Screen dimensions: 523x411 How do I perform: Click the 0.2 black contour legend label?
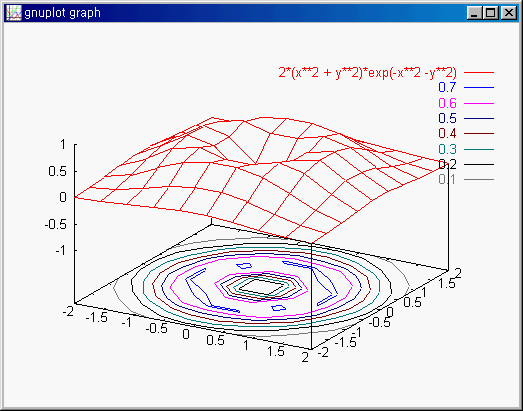click(x=447, y=164)
